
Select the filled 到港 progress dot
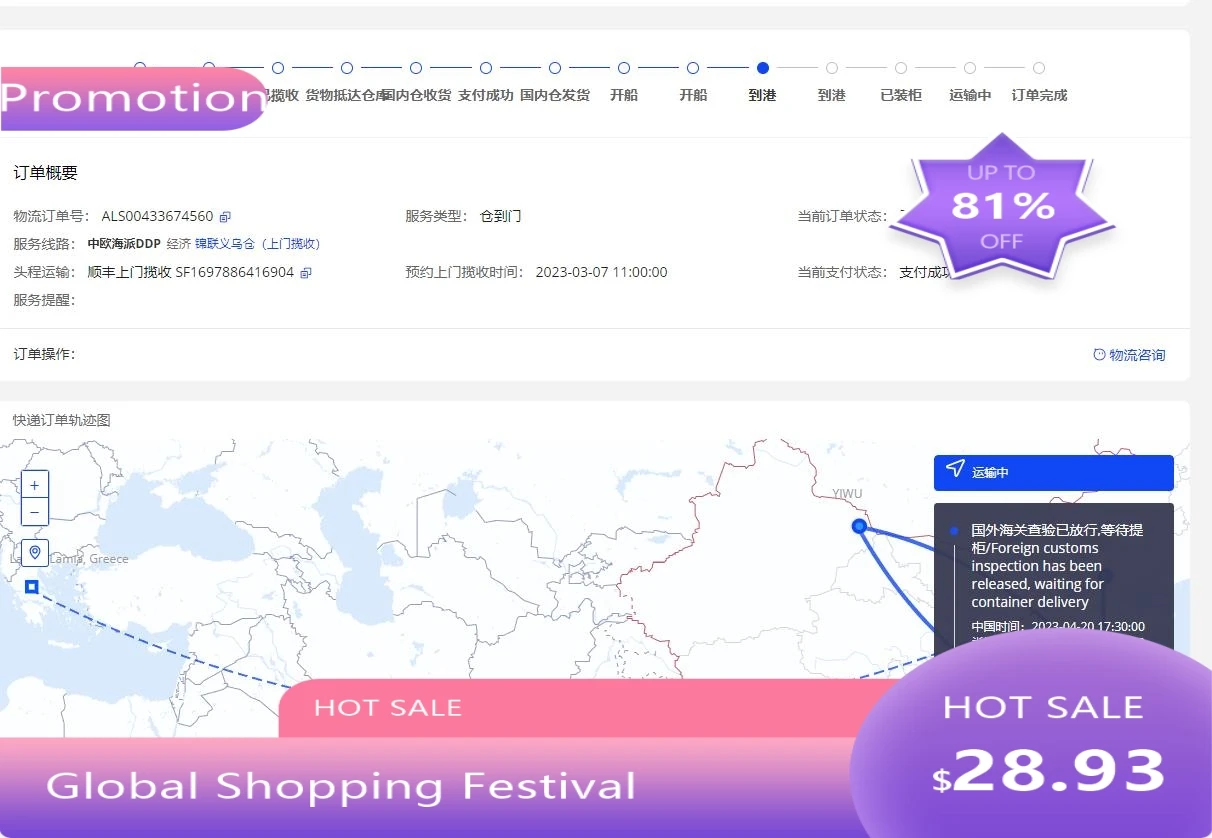pos(762,68)
